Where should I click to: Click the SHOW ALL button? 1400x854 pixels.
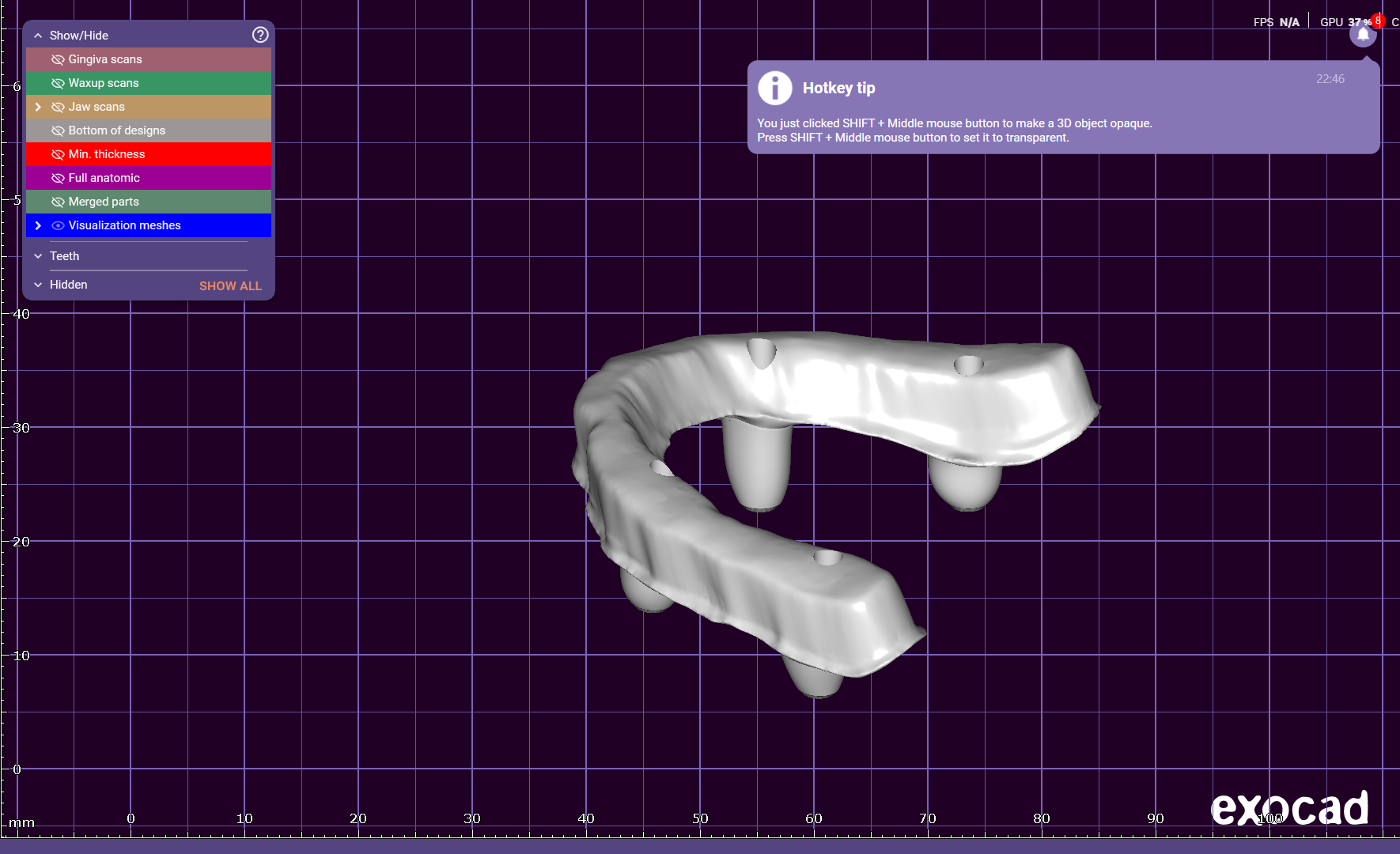tap(230, 285)
